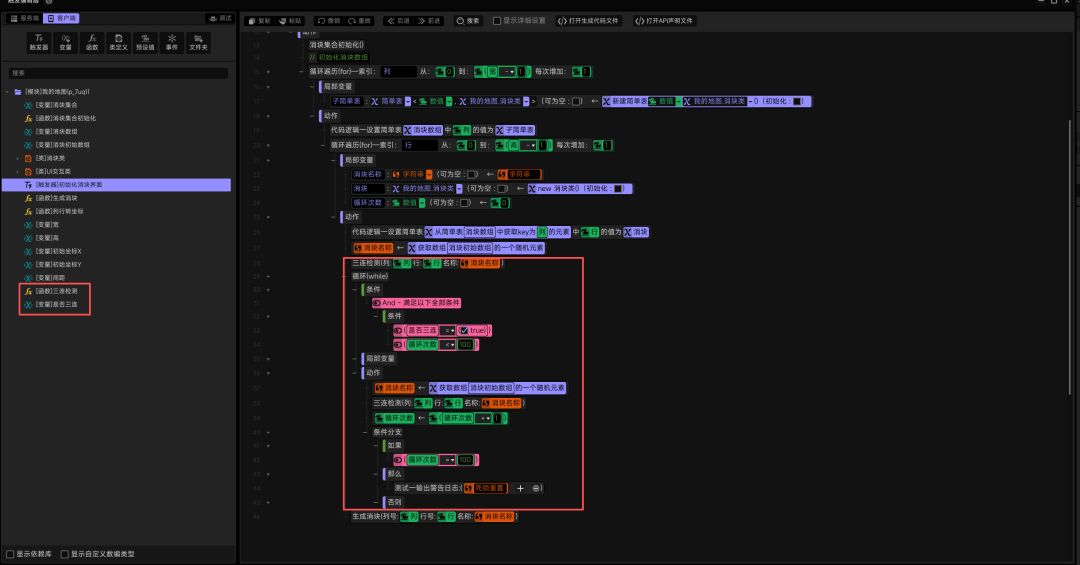Viewport: 1080px width, 565px height.
Task: Enable the 显示详细设置 checkbox
Action: point(497,21)
